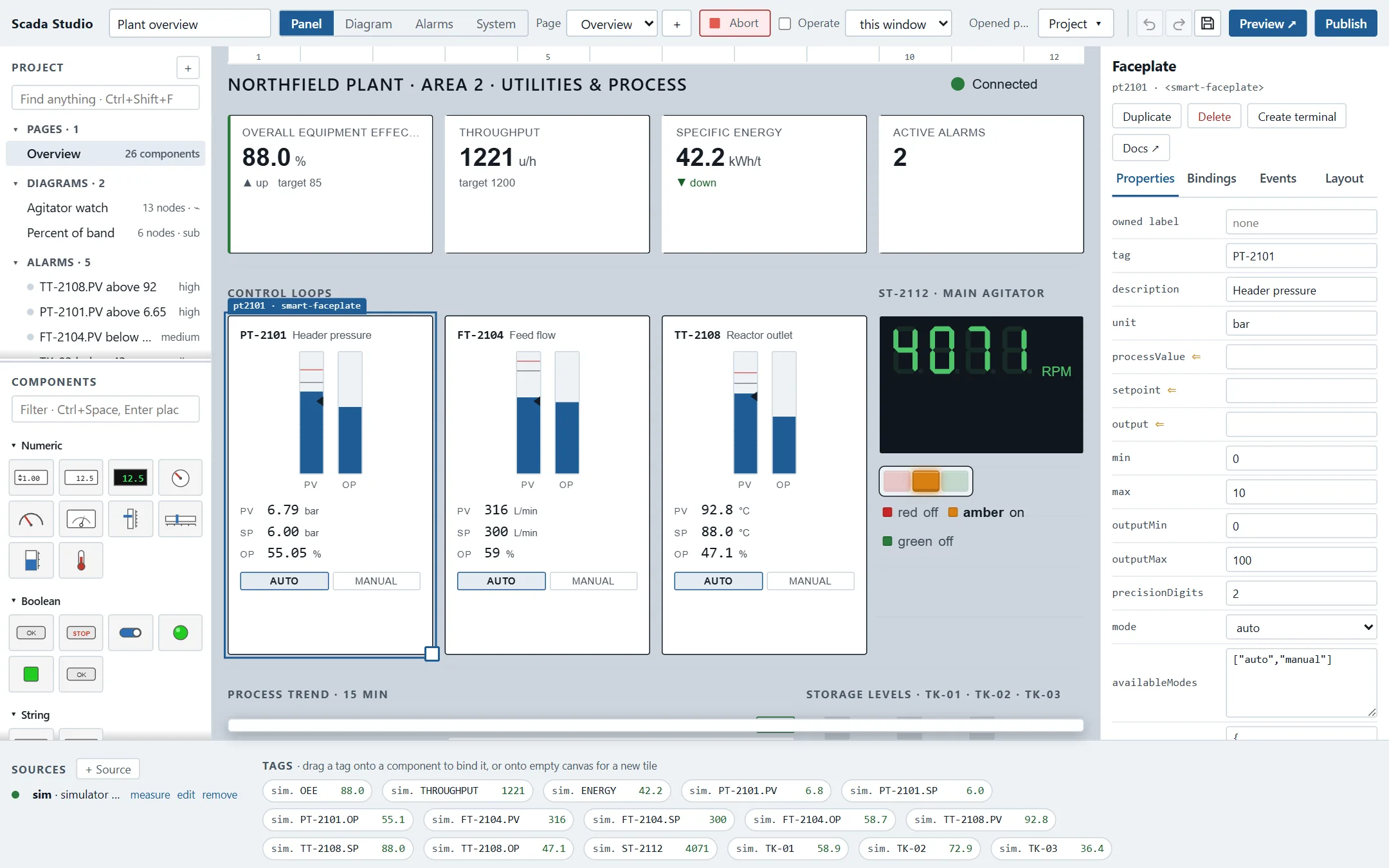The image size is (1389, 868).
Task: Switch FT-2104 faceplate to MANUAL mode
Action: coord(593,581)
